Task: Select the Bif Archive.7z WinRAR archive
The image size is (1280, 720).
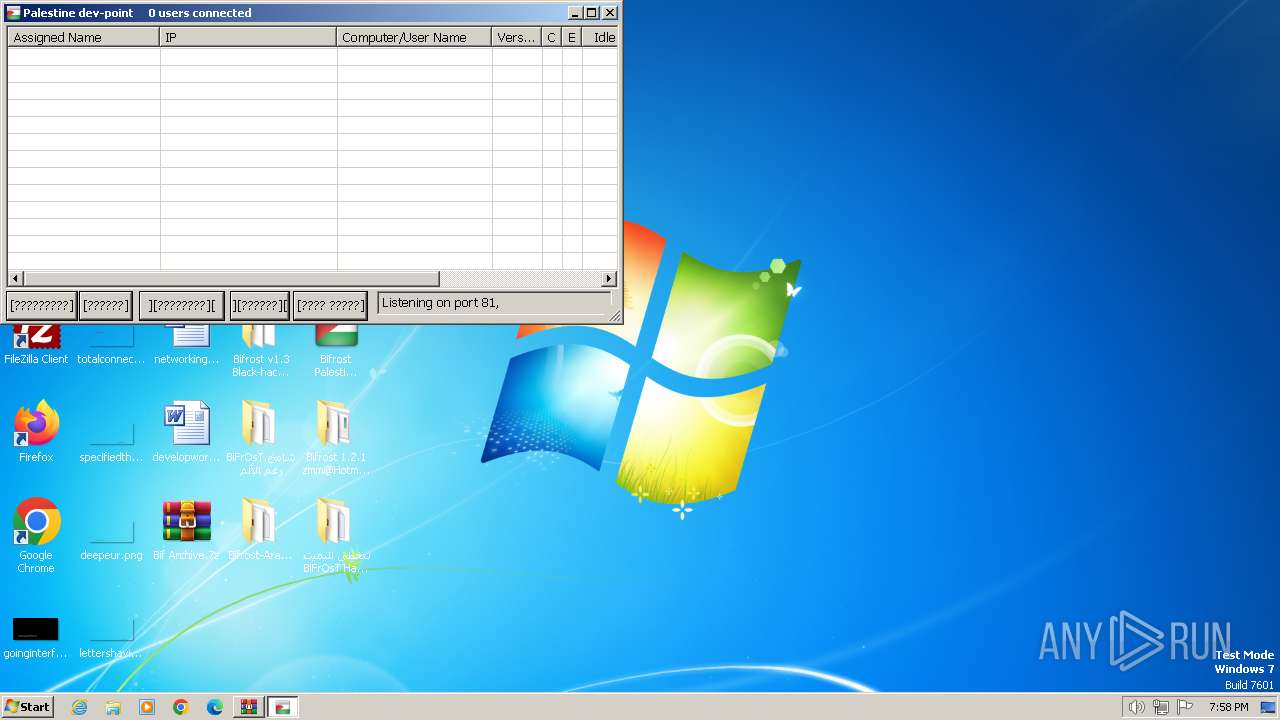Action: tap(187, 530)
